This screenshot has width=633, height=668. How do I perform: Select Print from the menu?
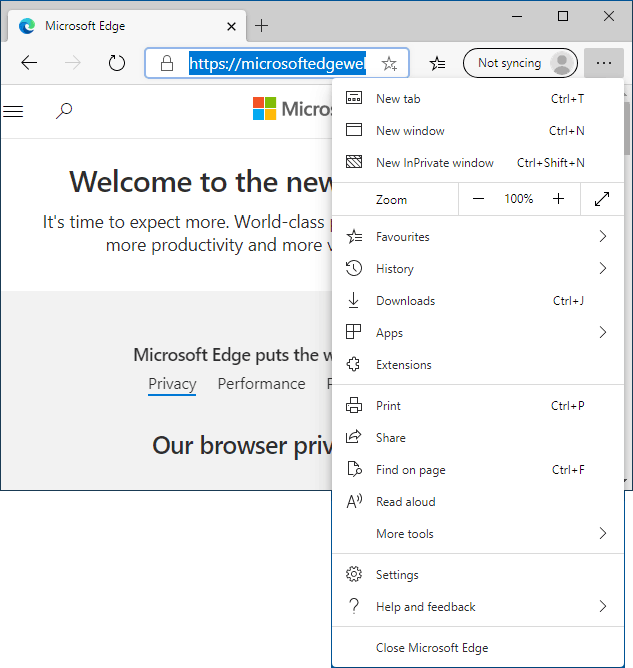click(x=478, y=406)
